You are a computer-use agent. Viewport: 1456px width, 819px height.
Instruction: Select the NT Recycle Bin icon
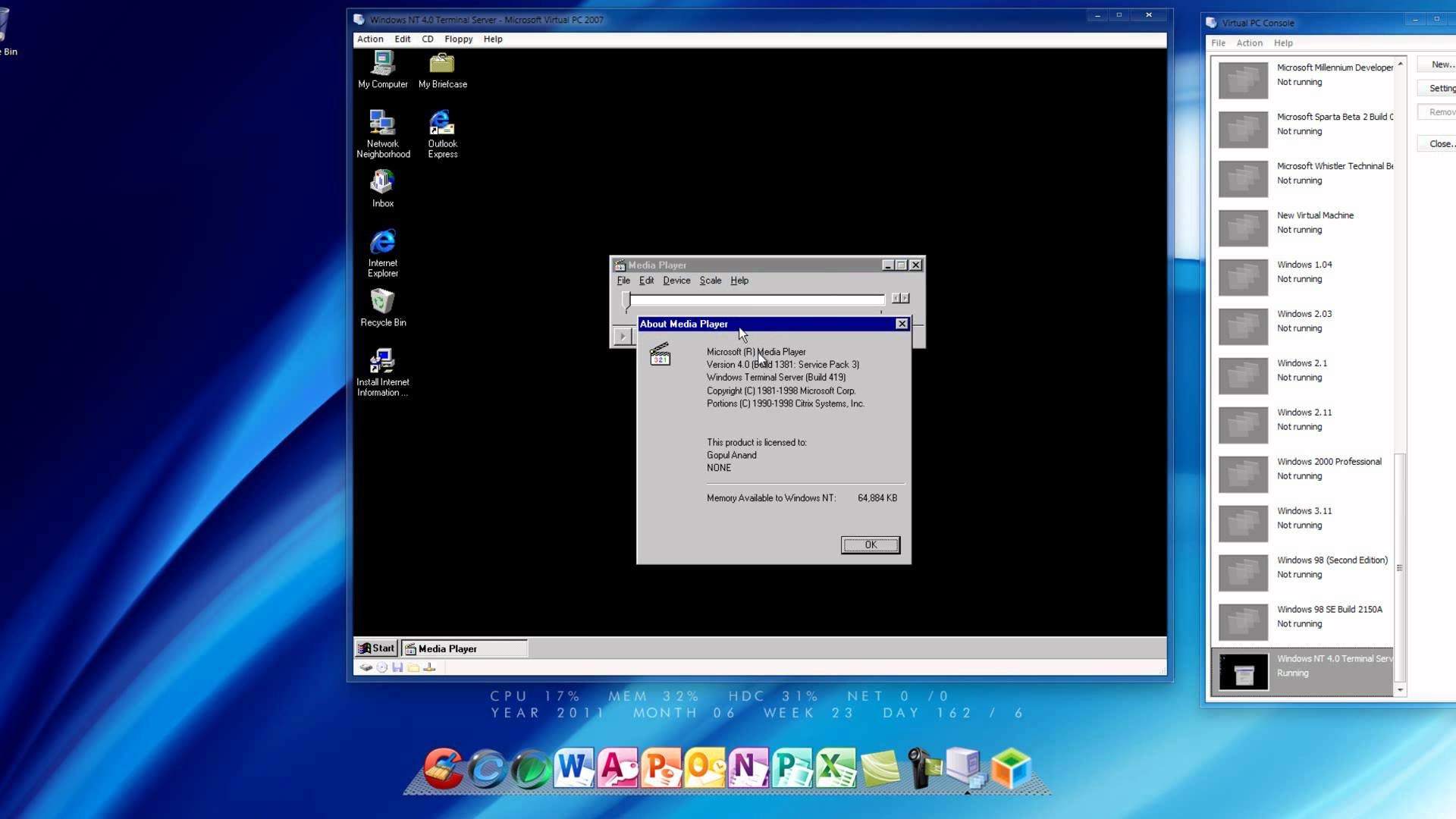pos(383,307)
